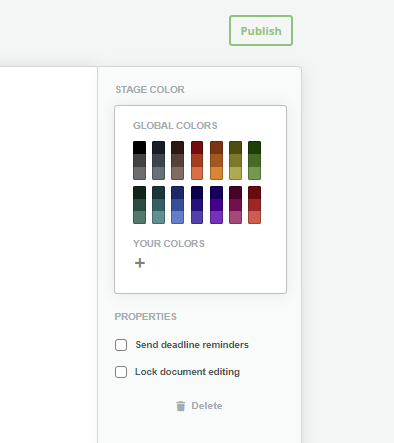Click the Delete label text
This screenshot has height=443, width=394.
click(x=207, y=406)
